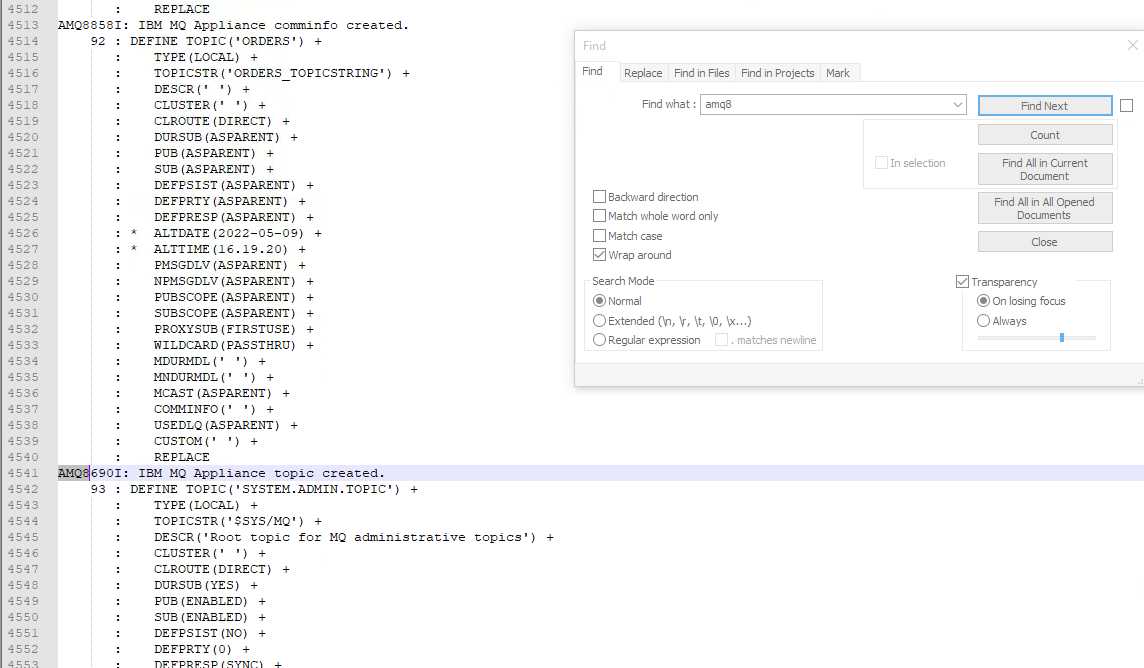Screen dimensions: 1144x668
Task: Click line number 4541 in the margin
Action: click(x=23, y=473)
